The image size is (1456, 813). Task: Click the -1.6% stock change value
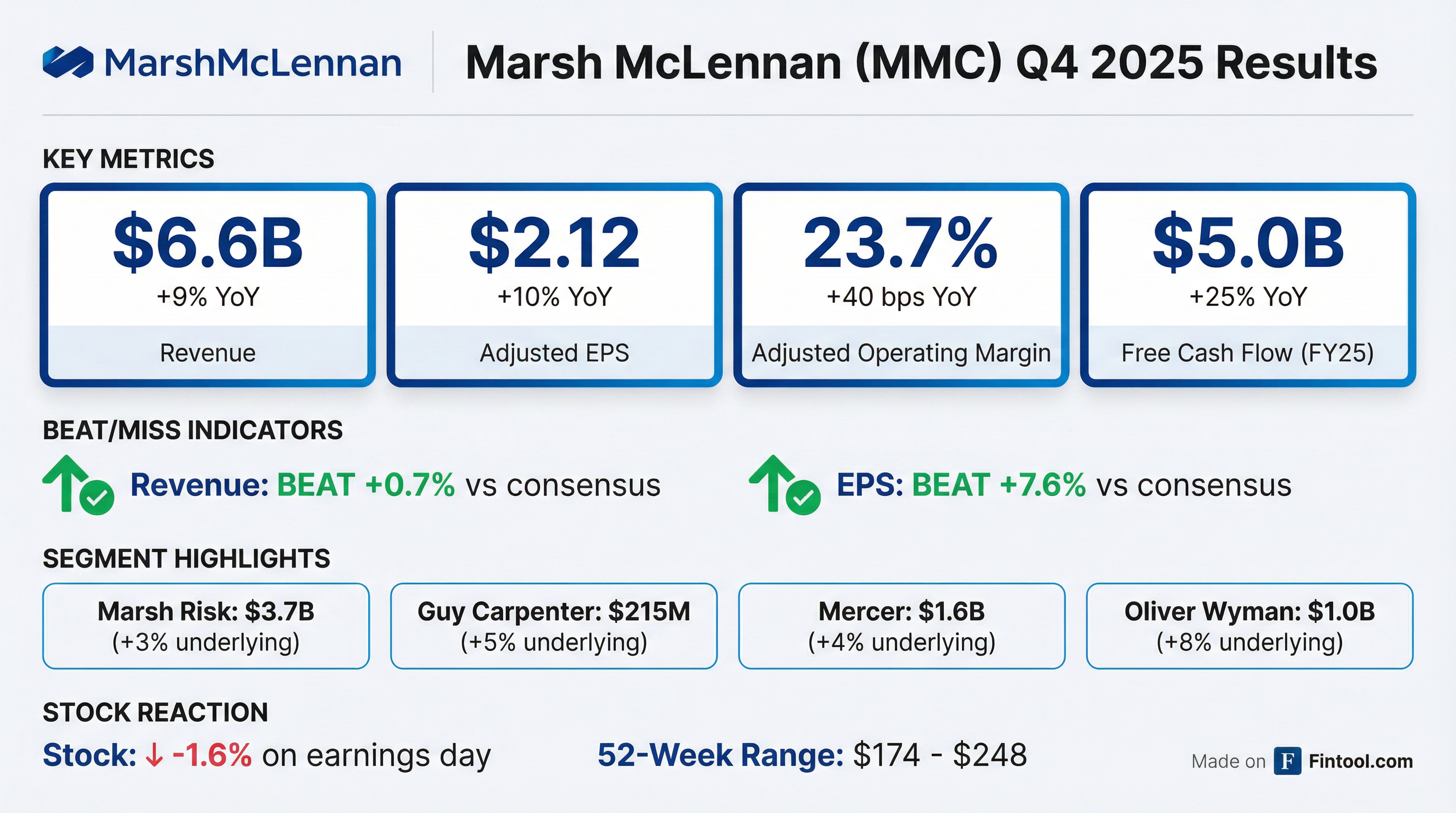click(x=212, y=755)
